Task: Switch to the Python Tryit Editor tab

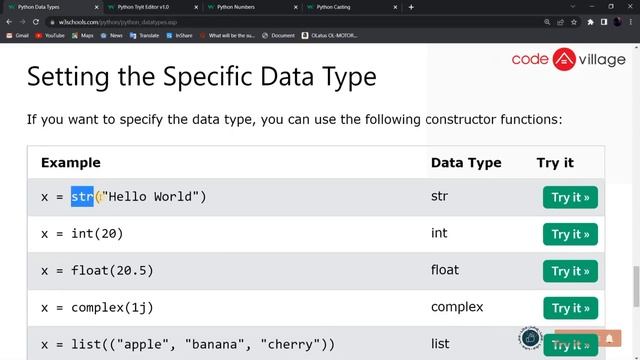Action: pos(151,7)
